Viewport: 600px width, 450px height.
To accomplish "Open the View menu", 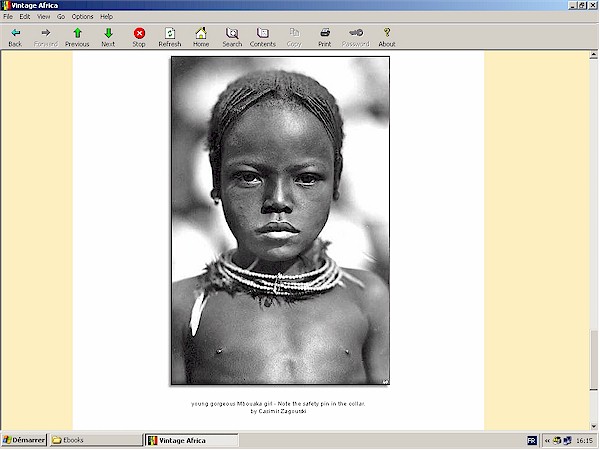I will coord(43,16).
